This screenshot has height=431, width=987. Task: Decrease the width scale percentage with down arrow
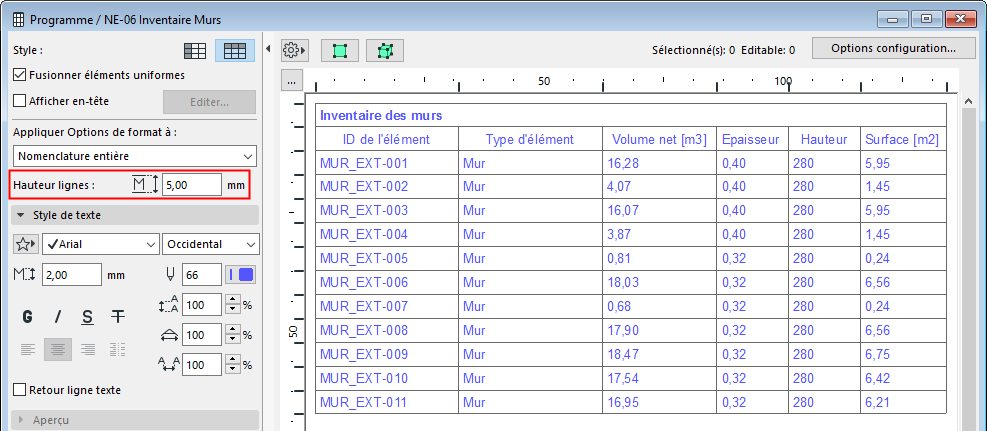pyautogui.click(x=233, y=339)
